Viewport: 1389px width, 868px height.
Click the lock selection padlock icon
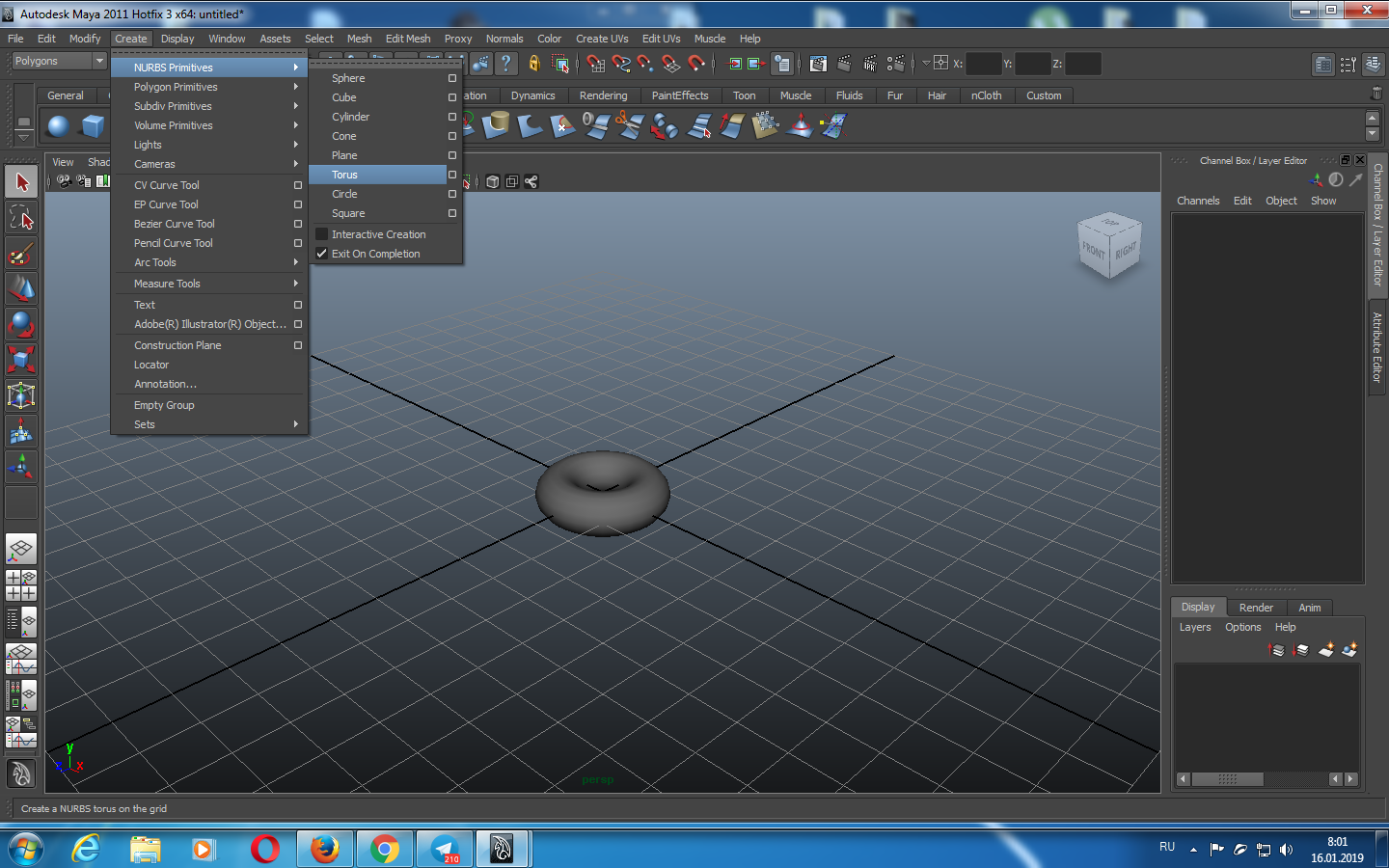pyautogui.click(x=533, y=64)
